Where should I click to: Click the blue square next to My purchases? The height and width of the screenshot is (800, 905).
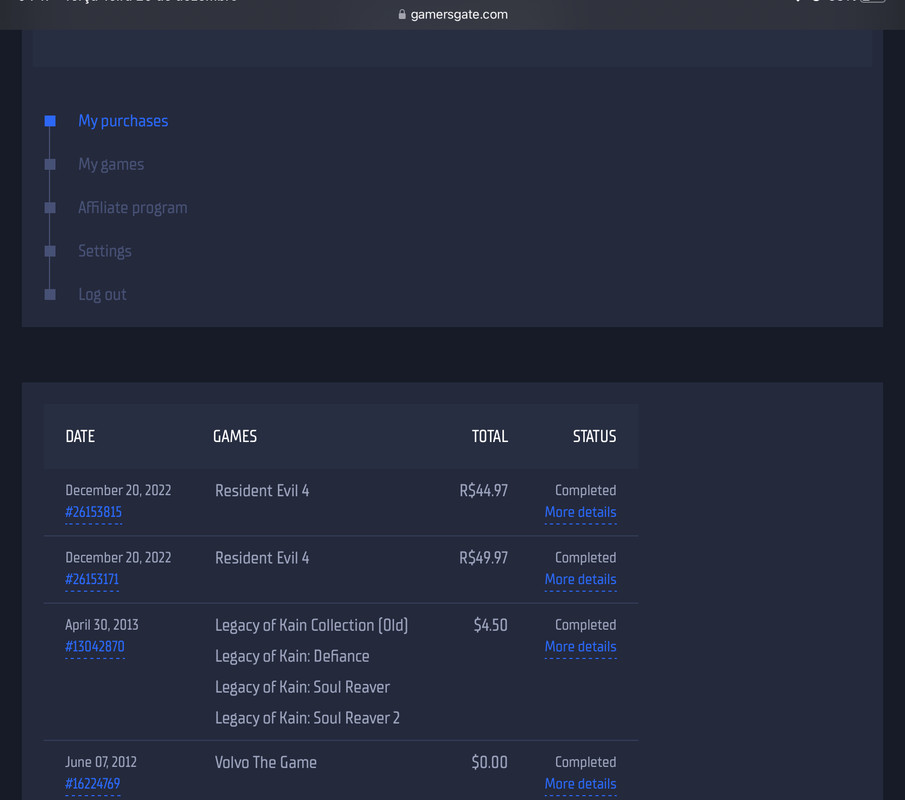(x=50, y=121)
